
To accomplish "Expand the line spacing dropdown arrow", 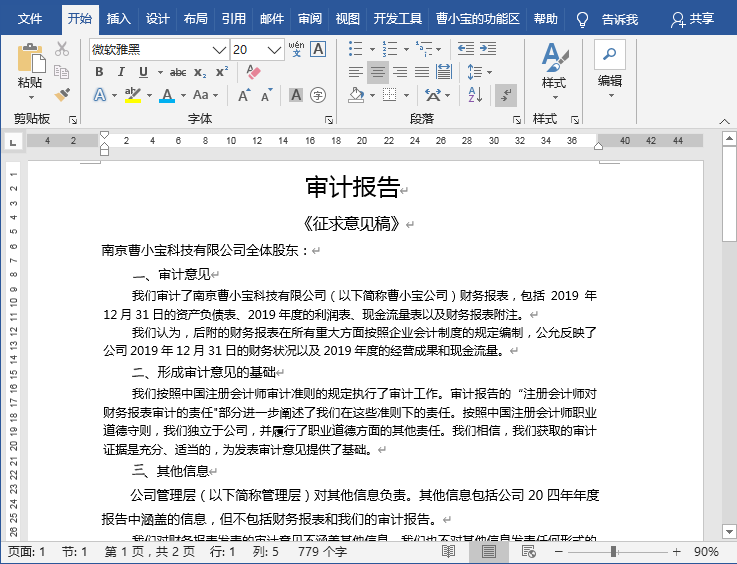I will pos(489,72).
